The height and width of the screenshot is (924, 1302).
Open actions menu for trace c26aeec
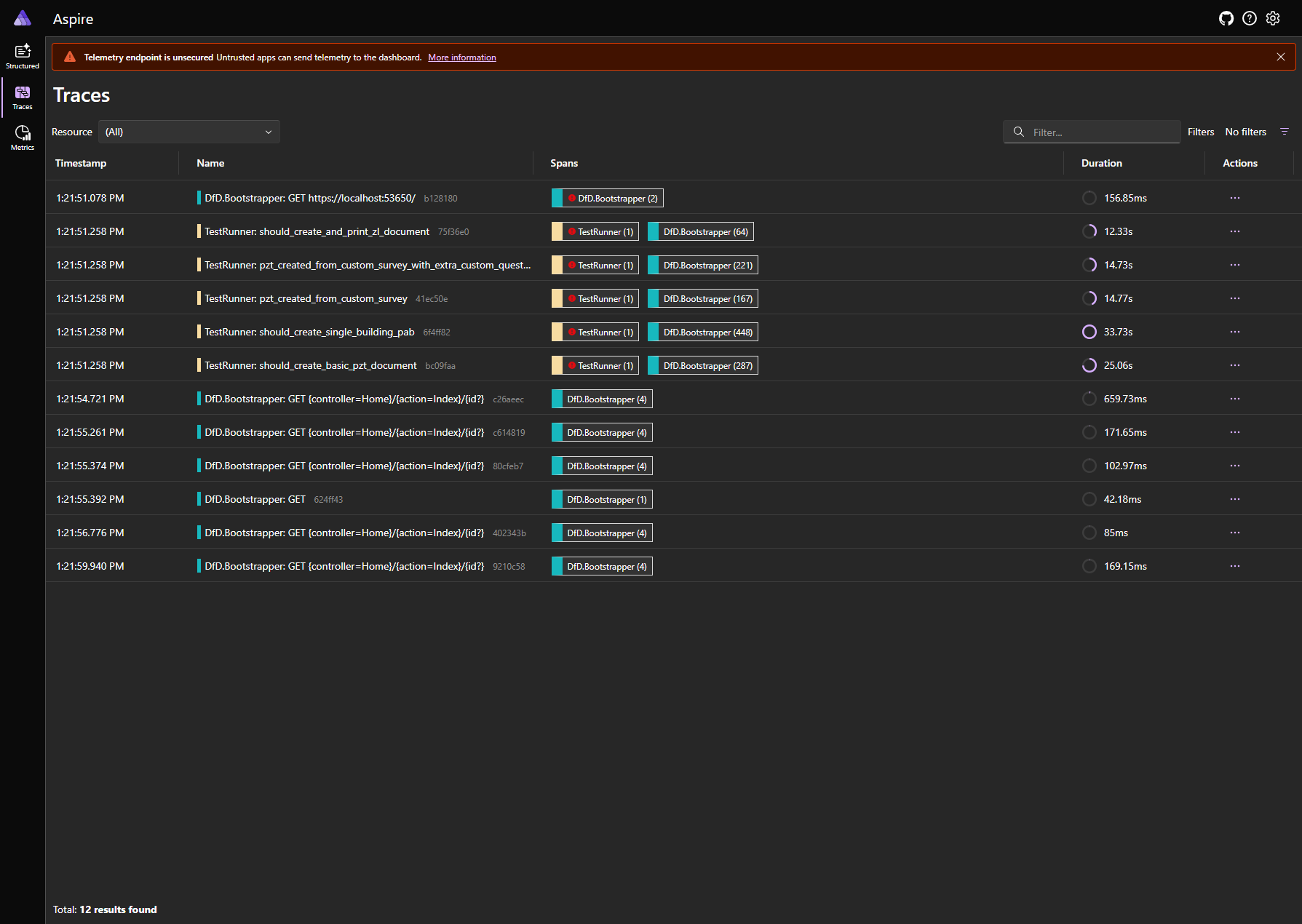coord(1235,399)
